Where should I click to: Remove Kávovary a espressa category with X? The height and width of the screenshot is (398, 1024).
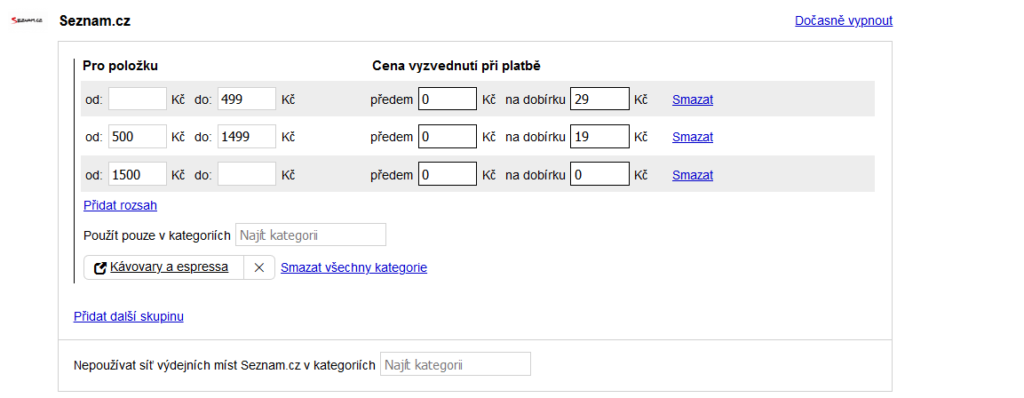click(x=259, y=268)
